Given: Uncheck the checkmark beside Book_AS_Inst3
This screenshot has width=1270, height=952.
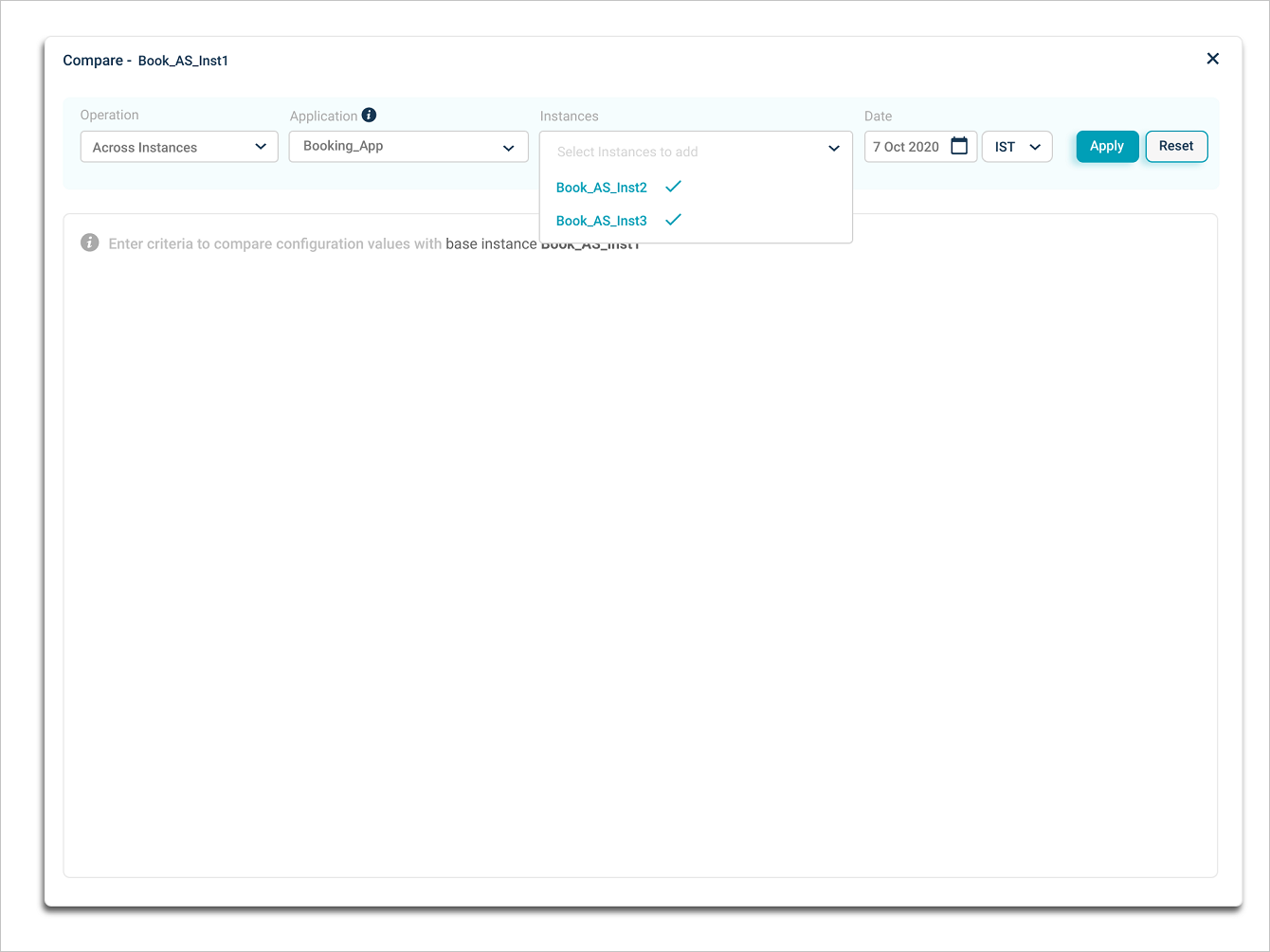Looking at the screenshot, I should 674,220.
